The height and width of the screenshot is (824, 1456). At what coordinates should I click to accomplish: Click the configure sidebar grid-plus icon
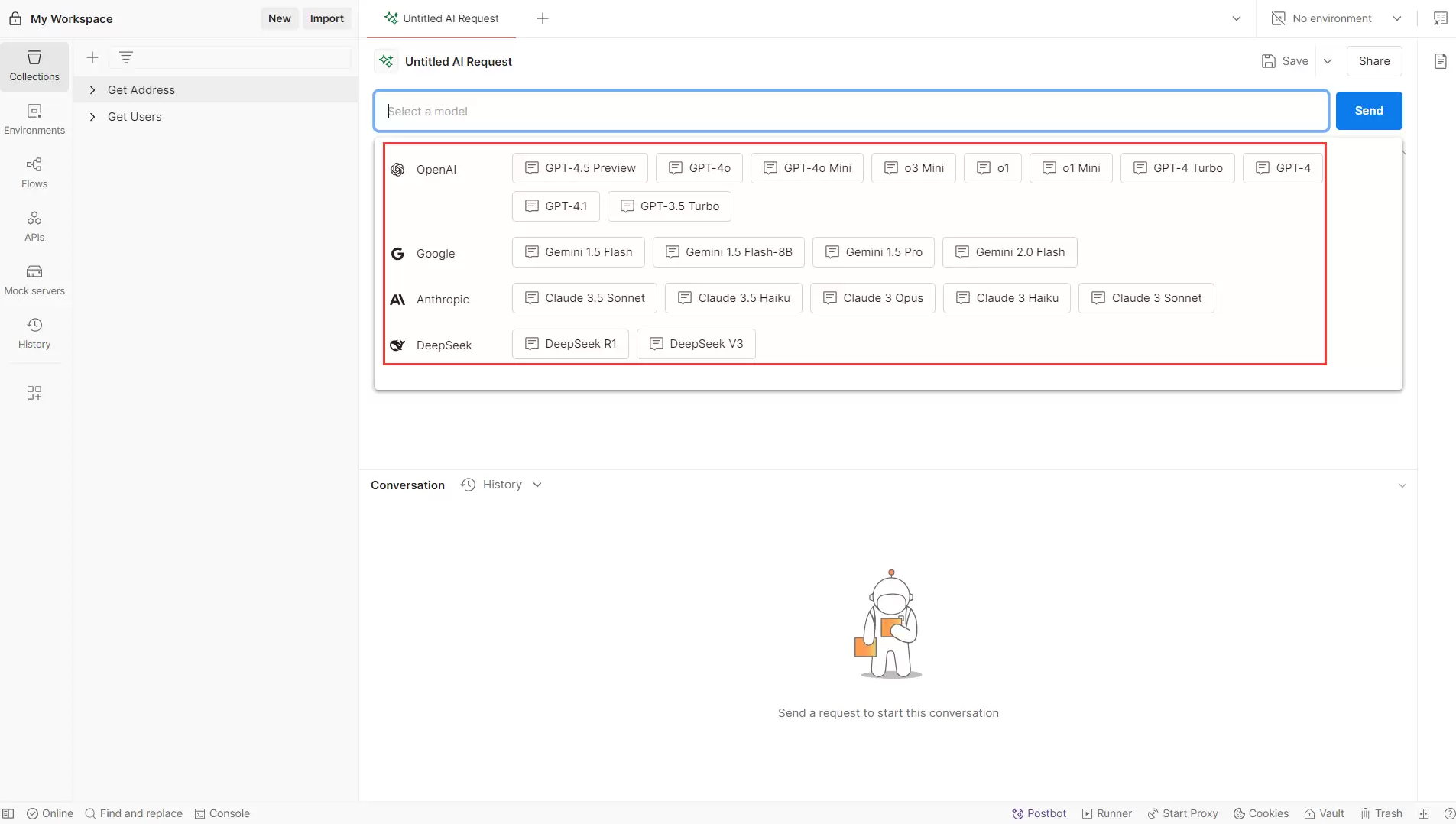pyautogui.click(x=34, y=393)
